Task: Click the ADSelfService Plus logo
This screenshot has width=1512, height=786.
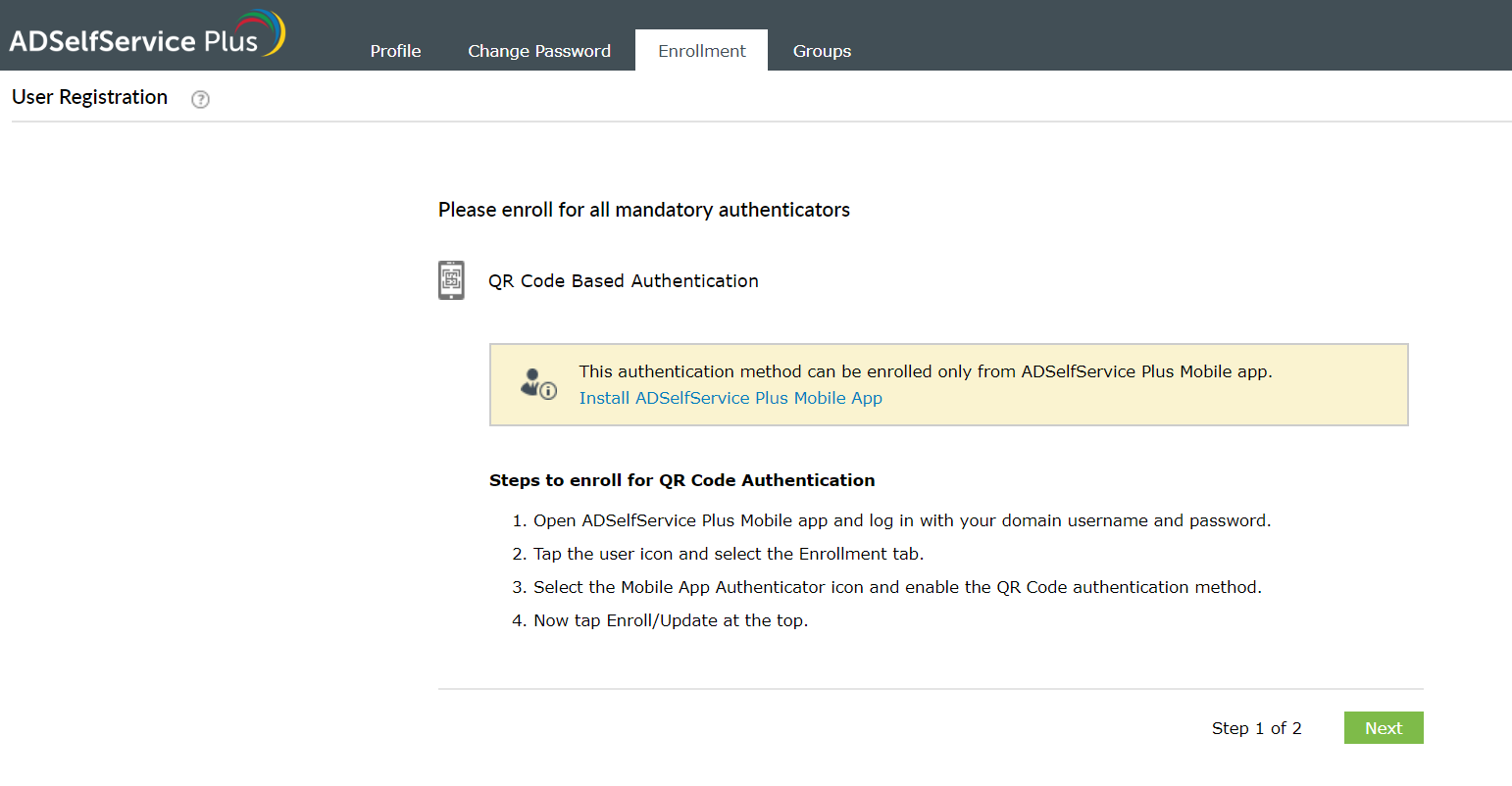Action: click(x=145, y=32)
